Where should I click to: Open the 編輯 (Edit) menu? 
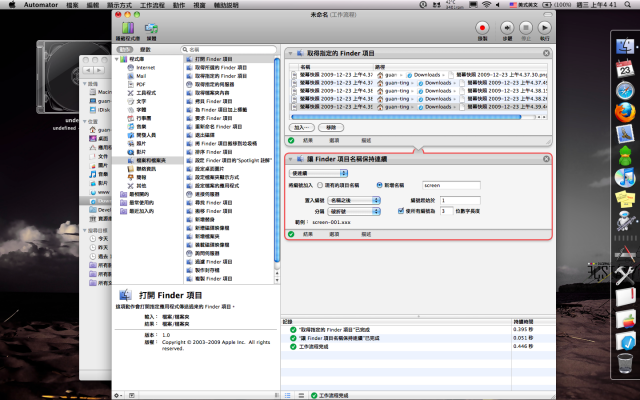coord(93,5)
